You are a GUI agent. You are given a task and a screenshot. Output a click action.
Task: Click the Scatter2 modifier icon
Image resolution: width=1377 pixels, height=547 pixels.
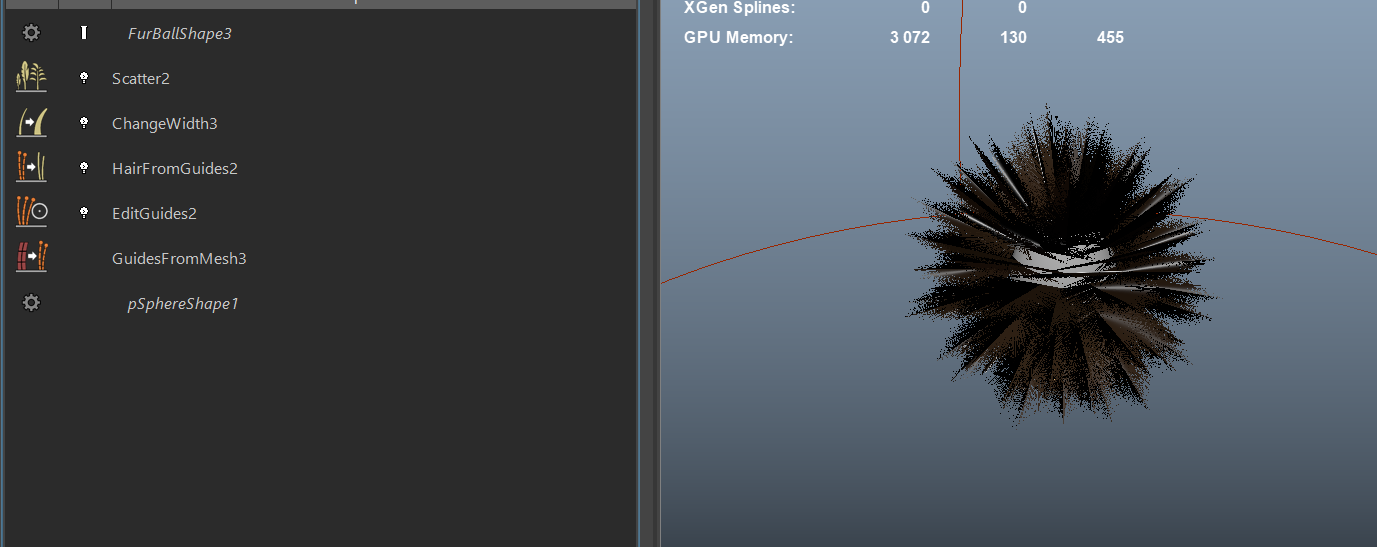coord(31,78)
